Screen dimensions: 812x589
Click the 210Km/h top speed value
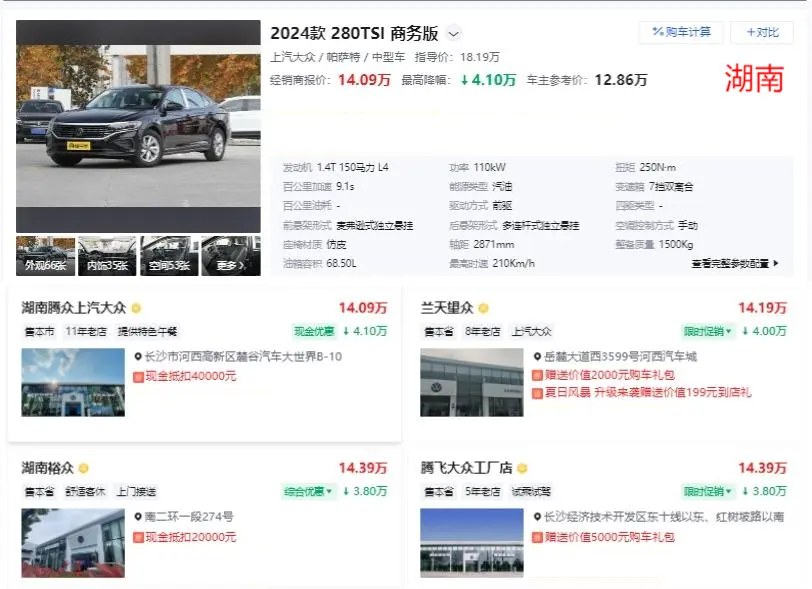tap(514, 264)
